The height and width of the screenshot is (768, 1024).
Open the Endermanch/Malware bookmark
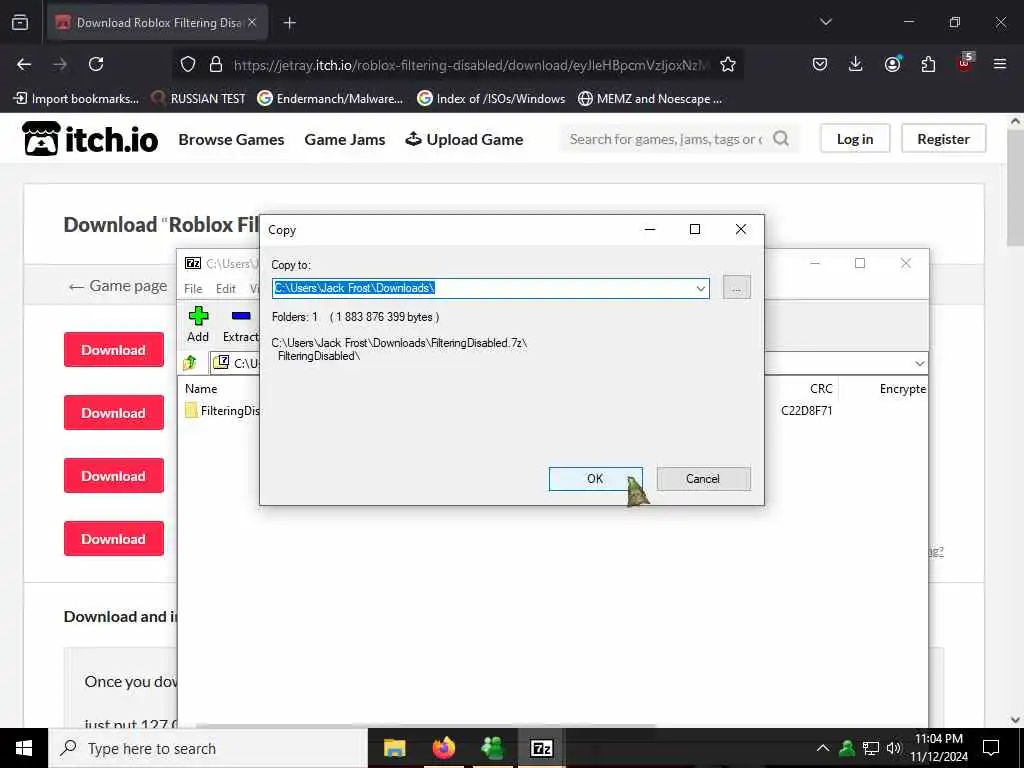(330, 99)
